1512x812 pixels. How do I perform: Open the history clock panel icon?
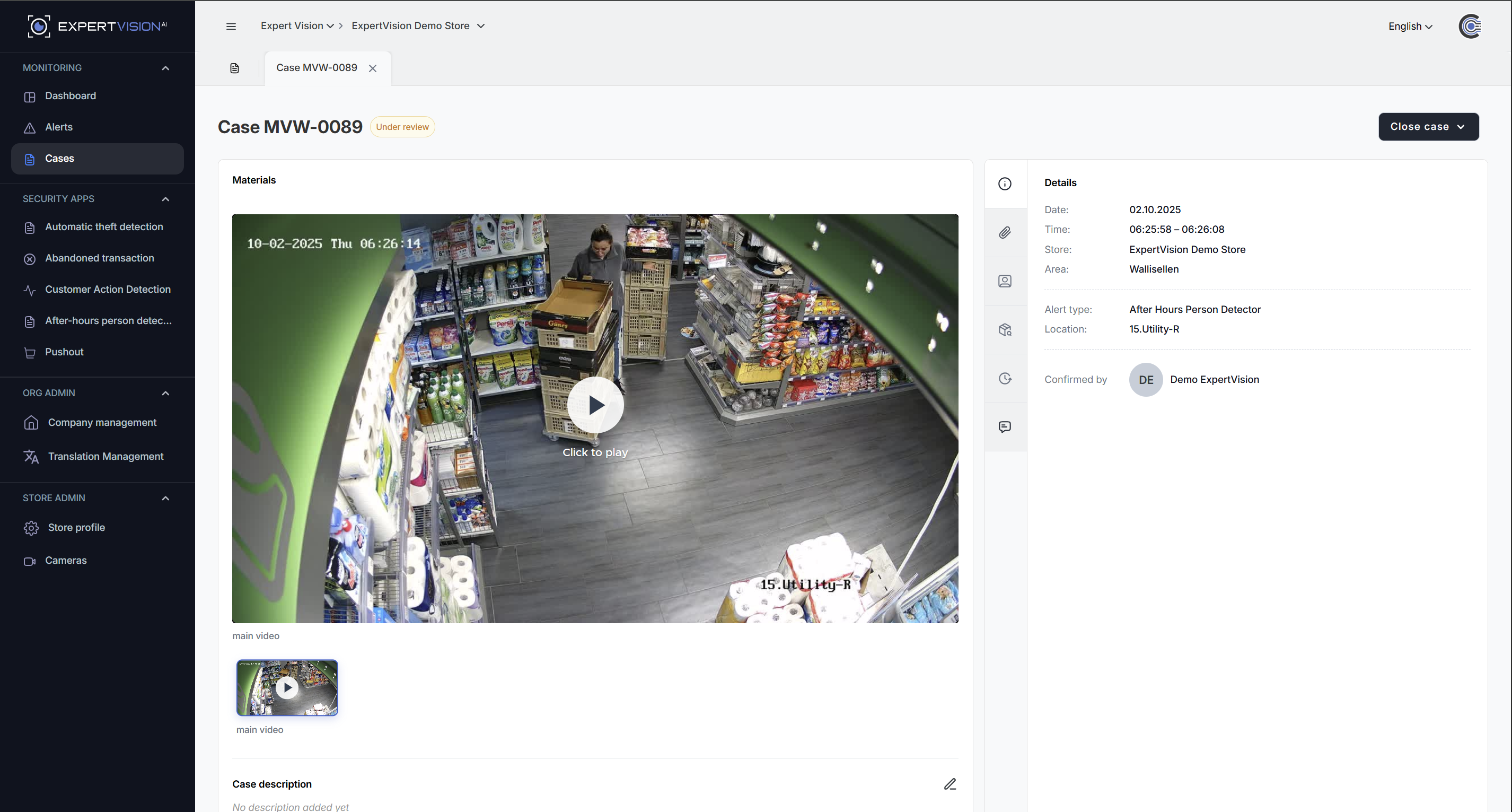[1005, 379]
